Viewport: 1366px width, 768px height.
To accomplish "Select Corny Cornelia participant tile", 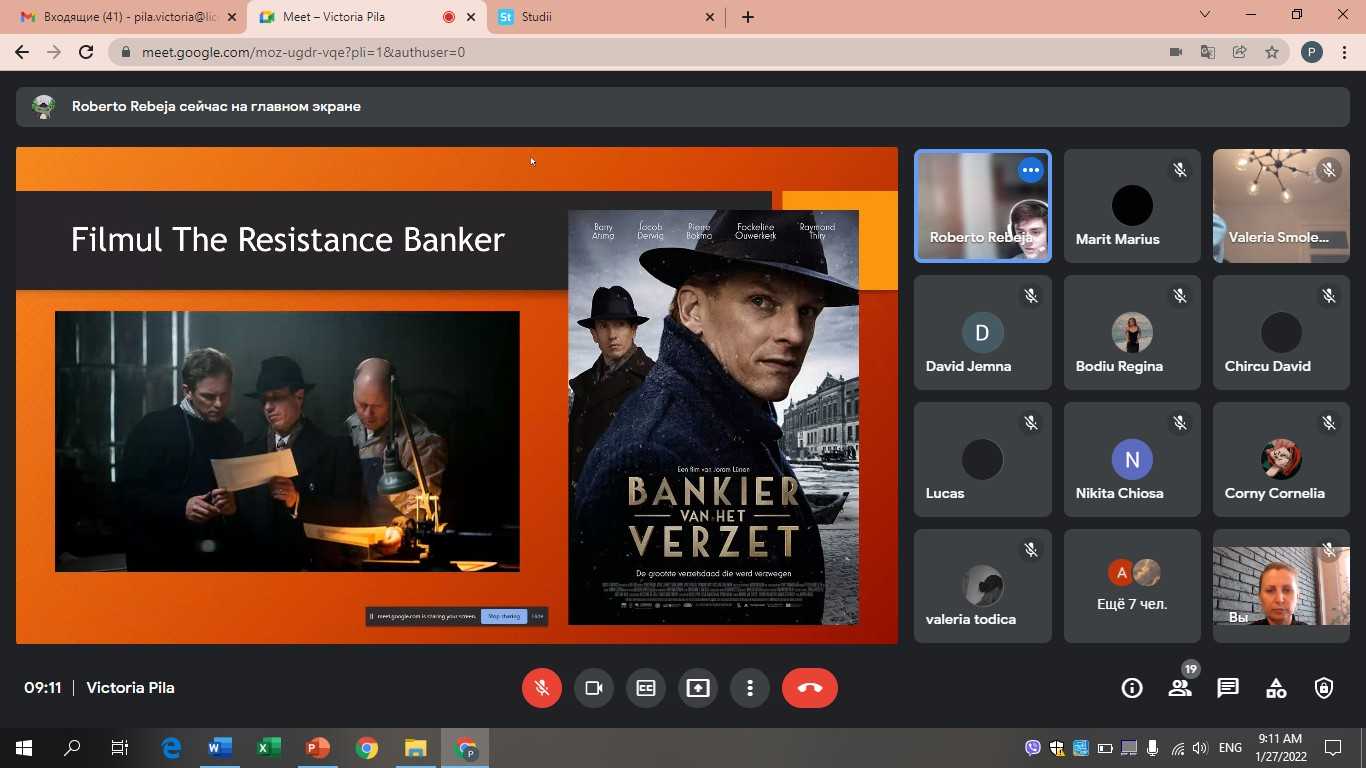I will (x=1281, y=460).
